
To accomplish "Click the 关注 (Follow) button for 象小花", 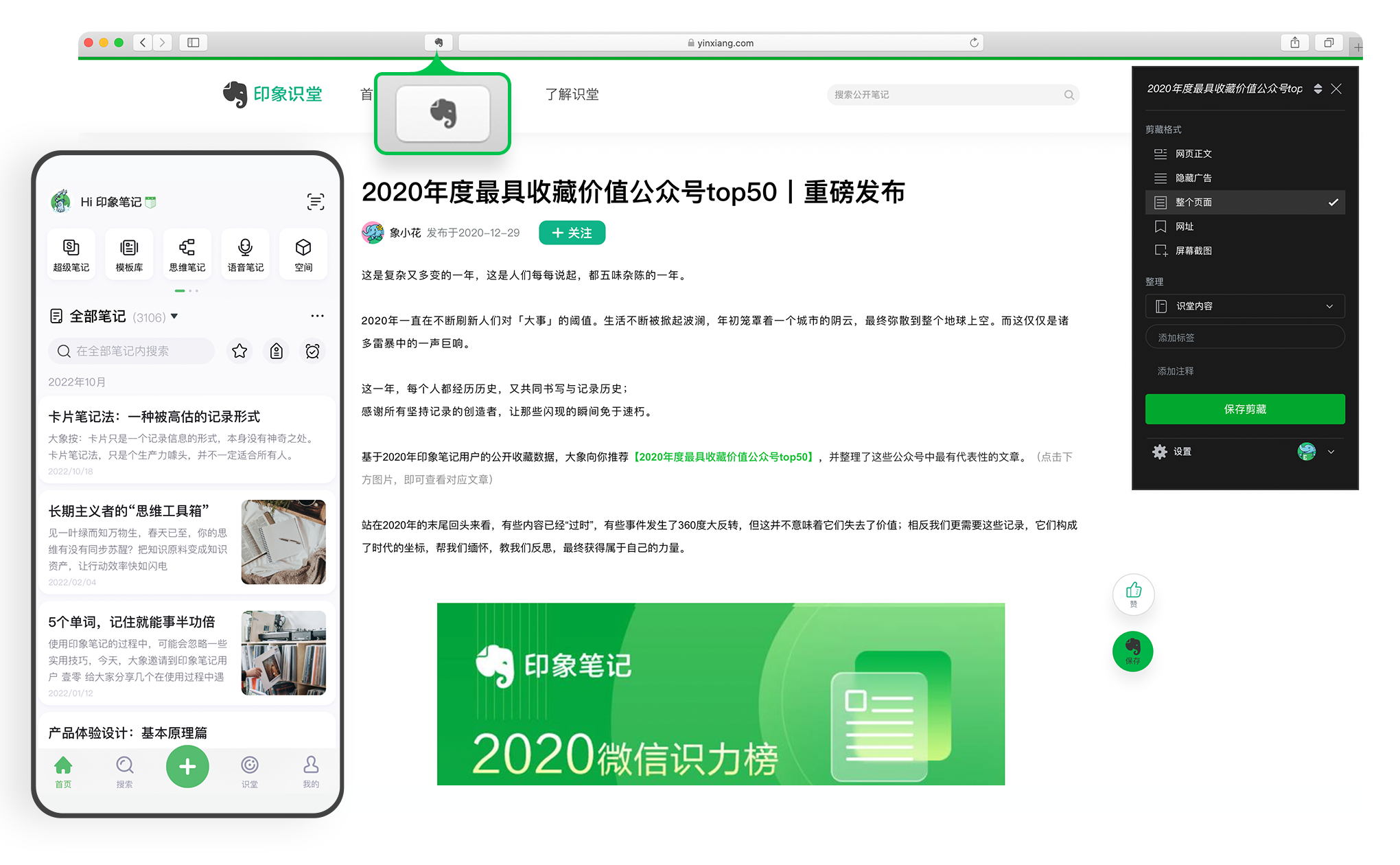I will (x=571, y=233).
